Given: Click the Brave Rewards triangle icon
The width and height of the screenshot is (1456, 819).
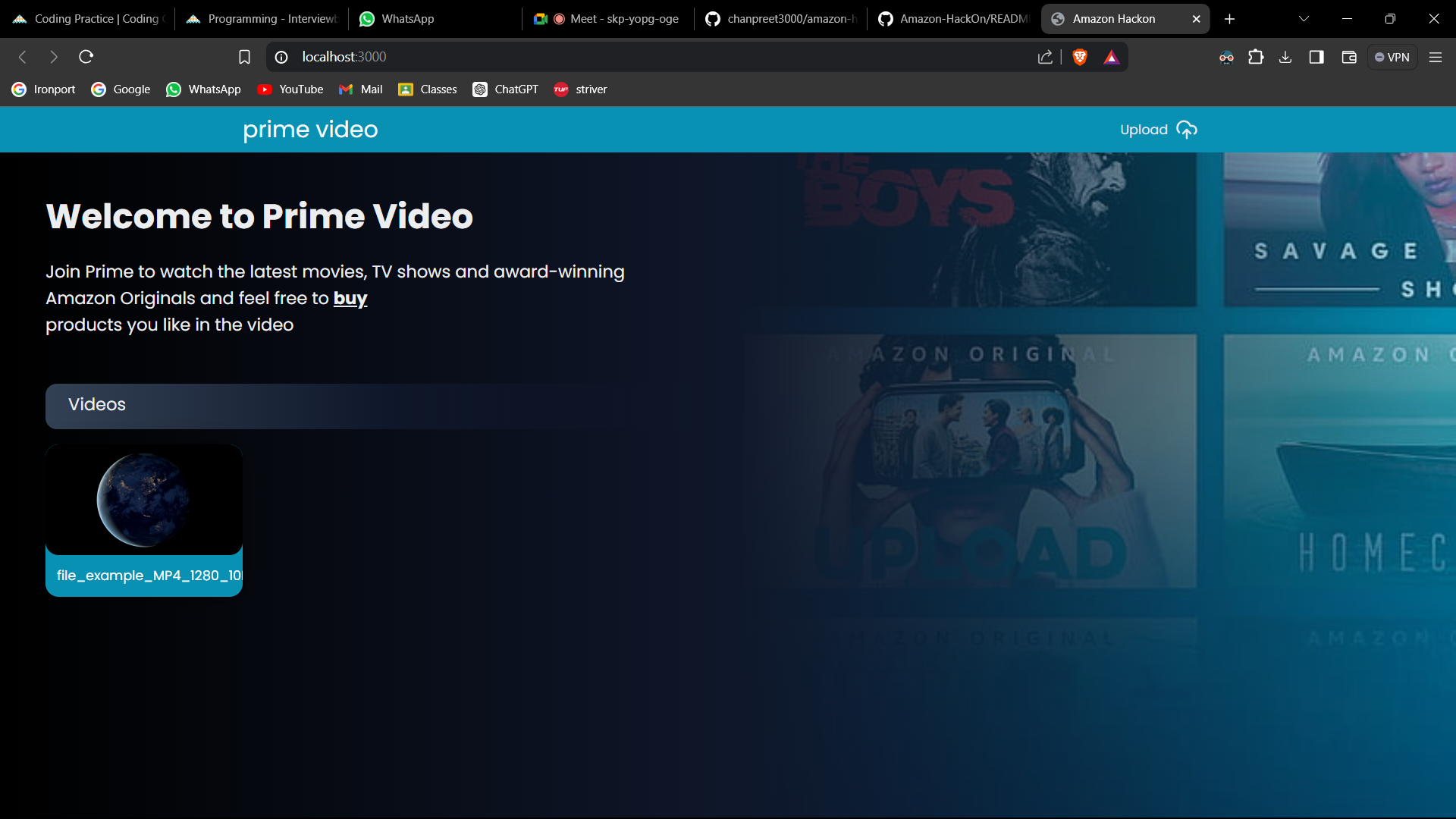Looking at the screenshot, I should tap(1111, 57).
